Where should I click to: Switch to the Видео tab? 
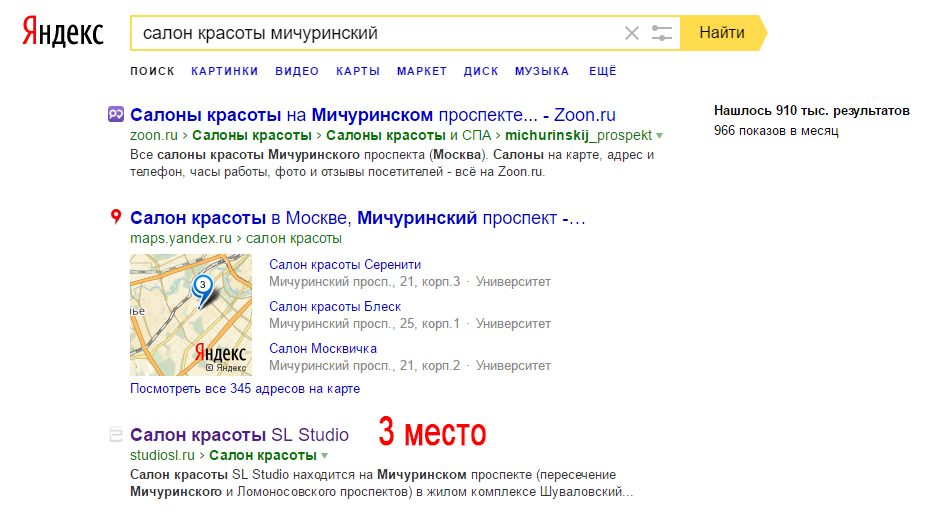[297, 71]
